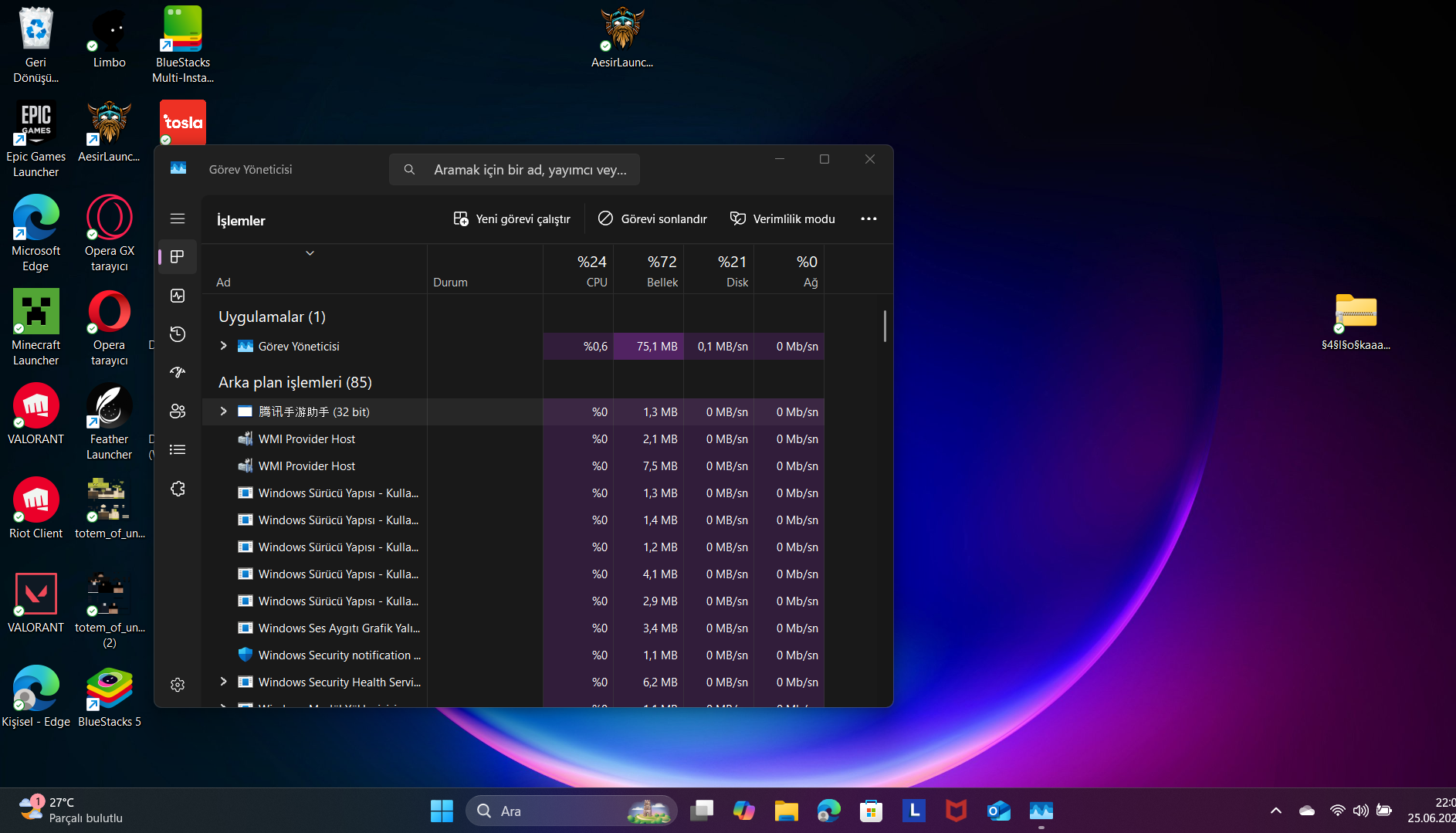This screenshot has height=833, width=1456.
Task: Open the Task Manager navigation hamburger menu
Action: click(178, 218)
